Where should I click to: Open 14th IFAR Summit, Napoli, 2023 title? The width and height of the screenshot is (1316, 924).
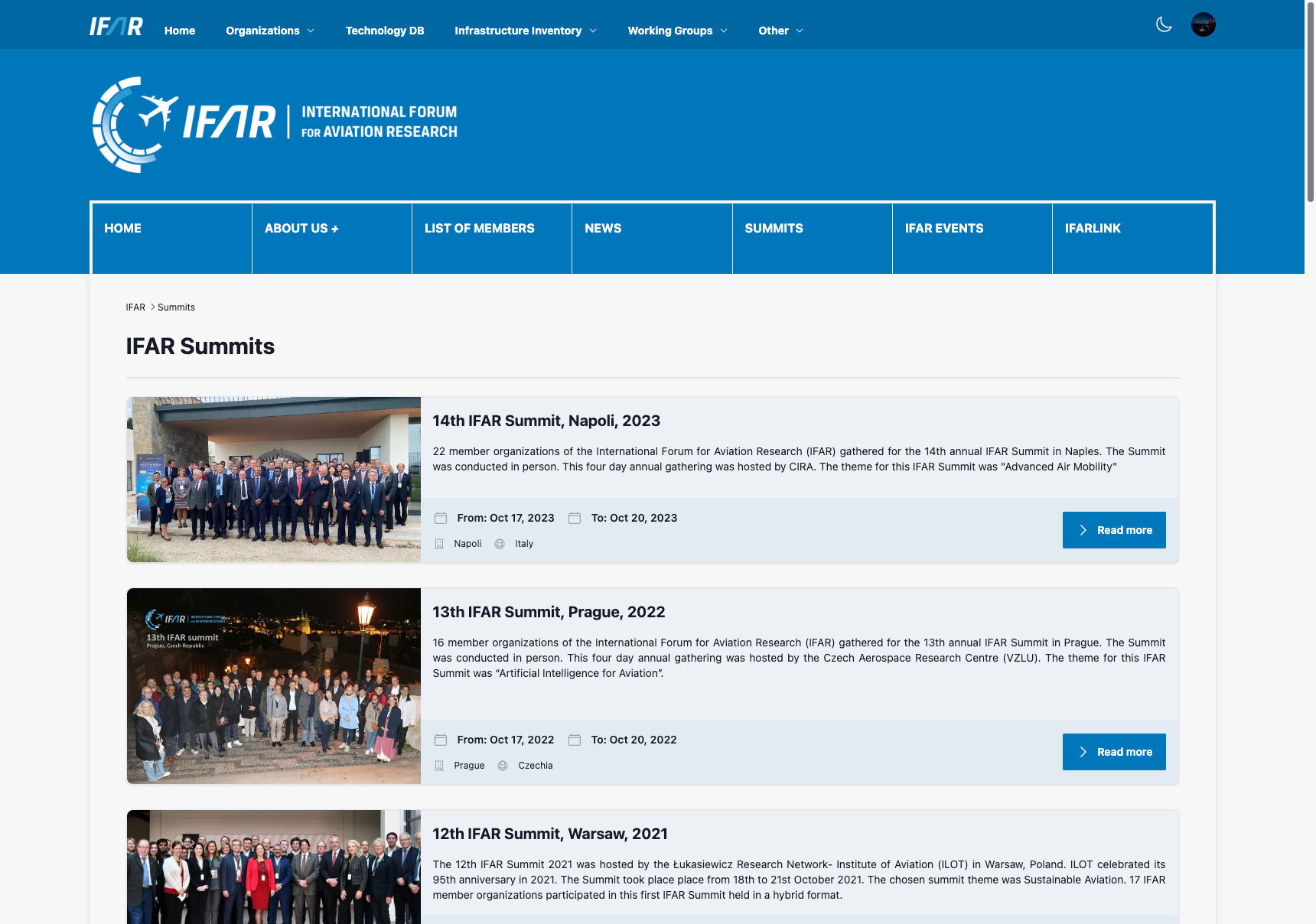546,421
